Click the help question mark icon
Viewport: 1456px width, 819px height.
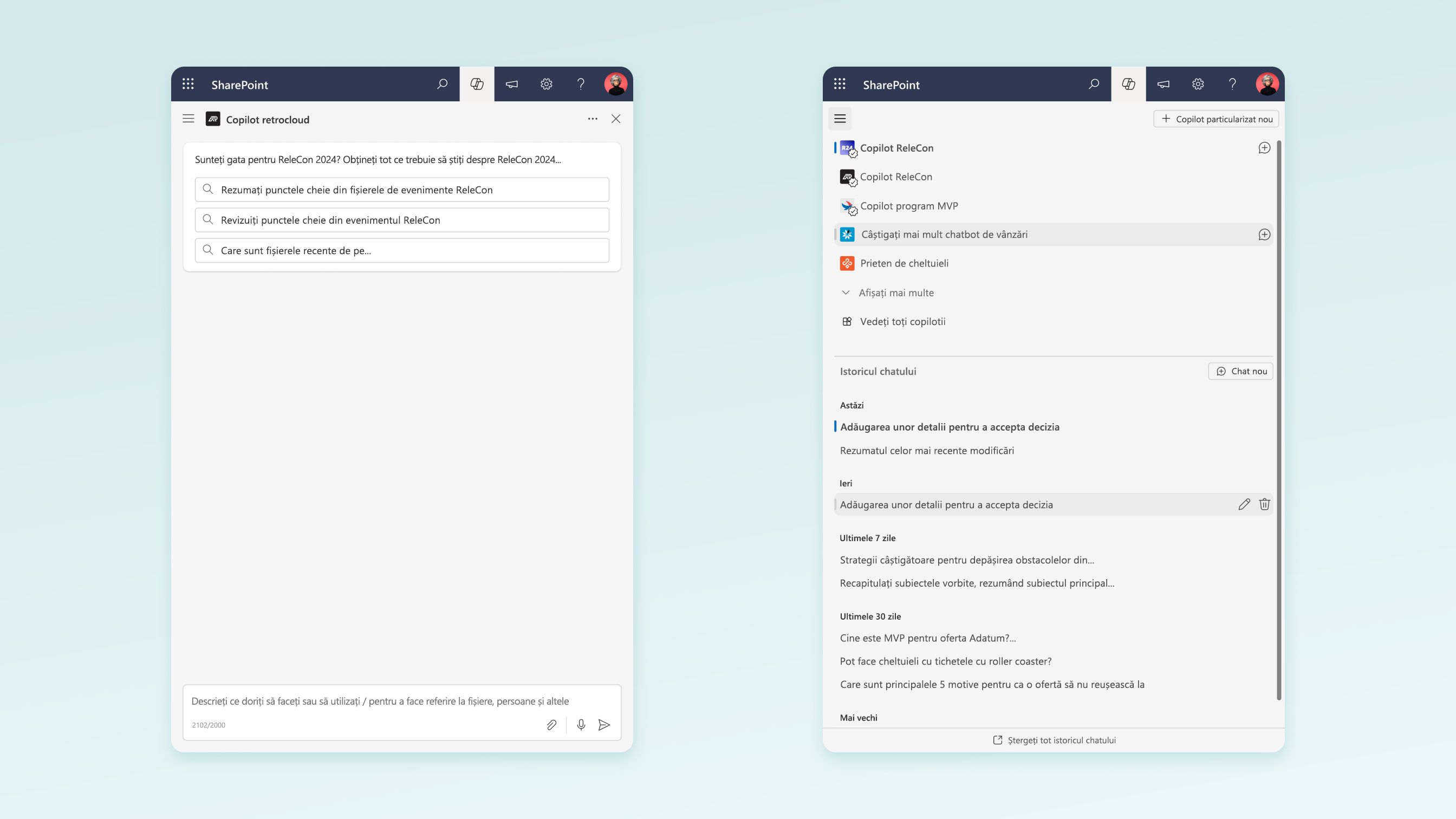click(x=580, y=84)
